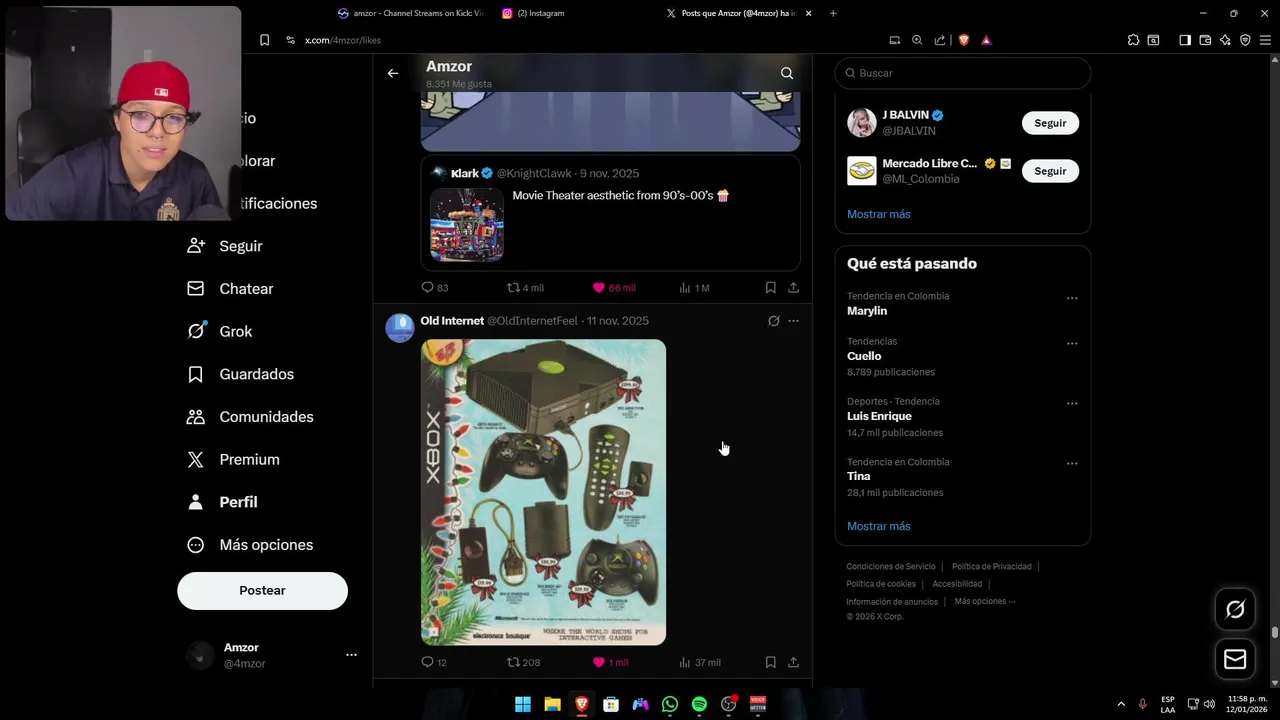Bookmark the post with 66 mil likes
Screen dimensions: 1280x720
pyautogui.click(x=770, y=287)
